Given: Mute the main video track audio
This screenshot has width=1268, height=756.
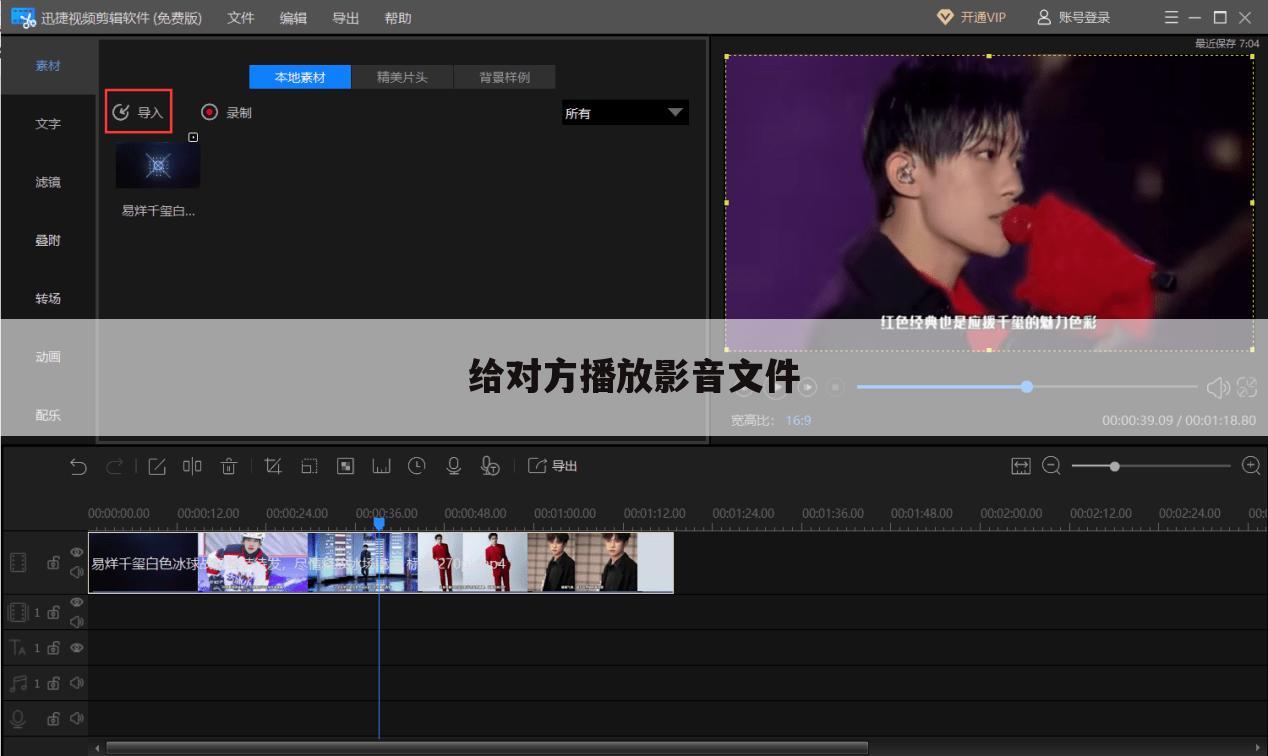Looking at the screenshot, I should 77,572.
